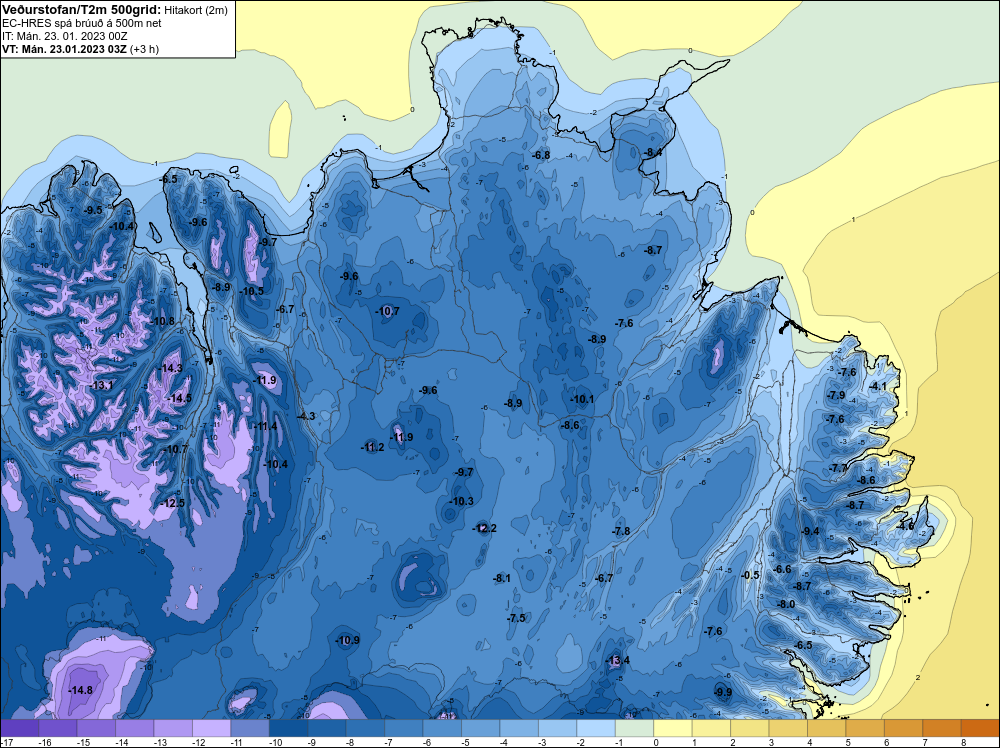Click the -6.8 temperature value on the map

click(541, 155)
